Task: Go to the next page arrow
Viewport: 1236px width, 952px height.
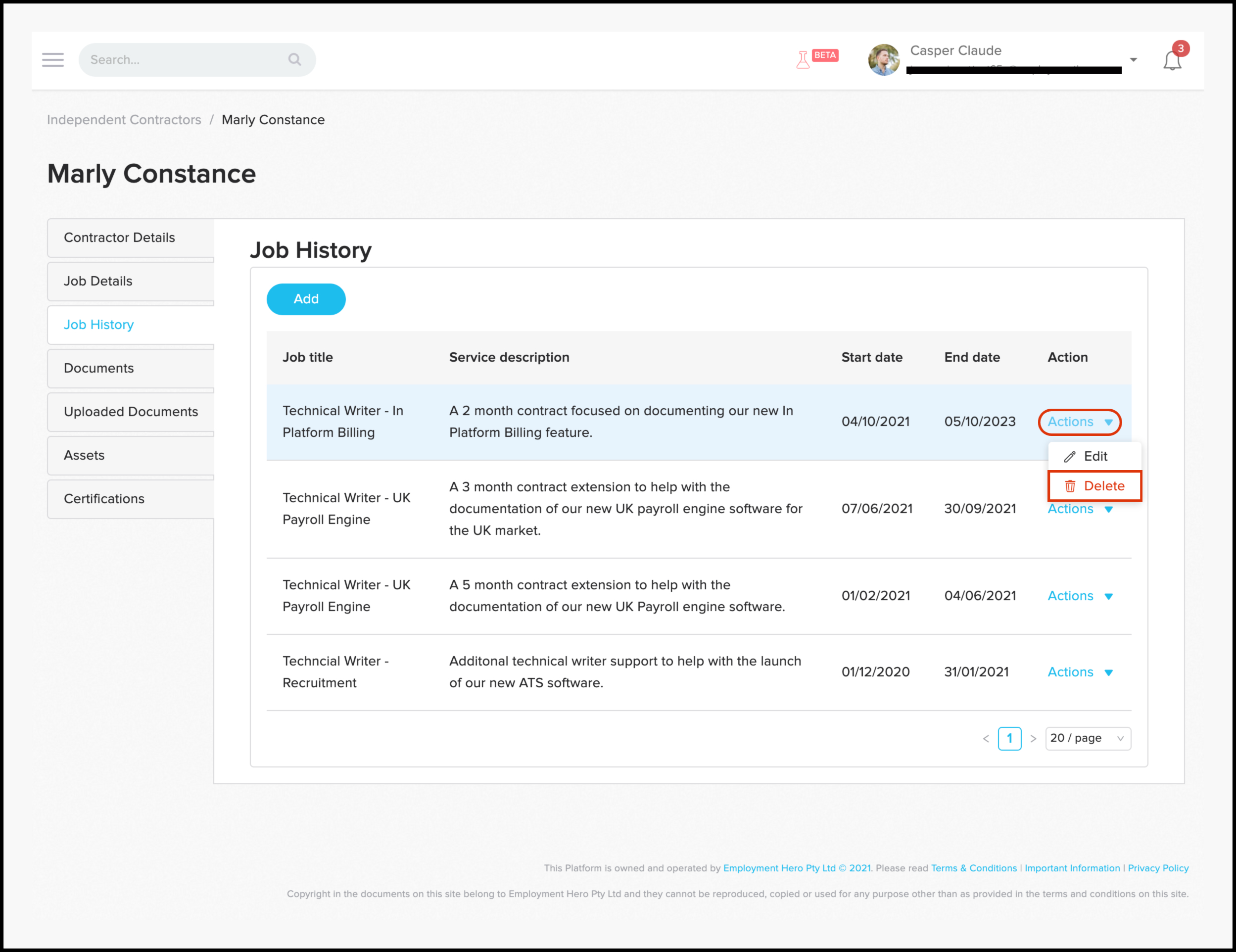Action: pyautogui.click(x=1033, y=739)
